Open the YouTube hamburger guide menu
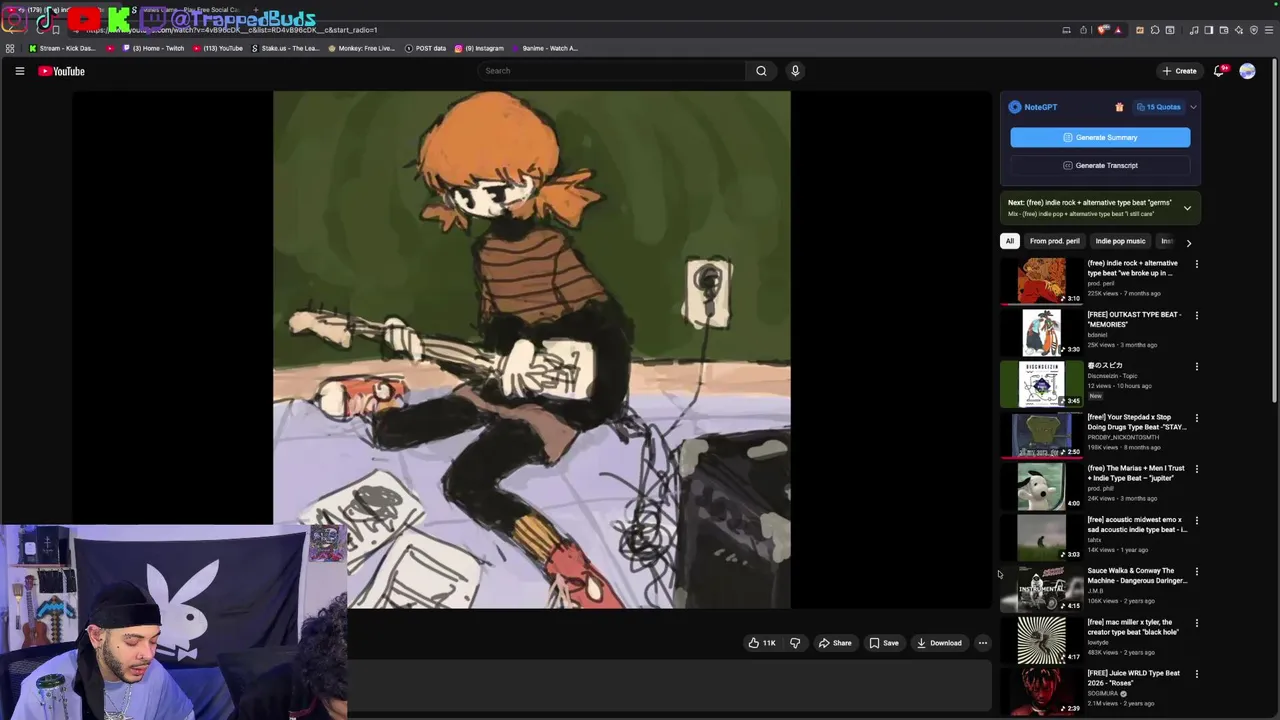Screen dimensions: 1280x720 19,71
